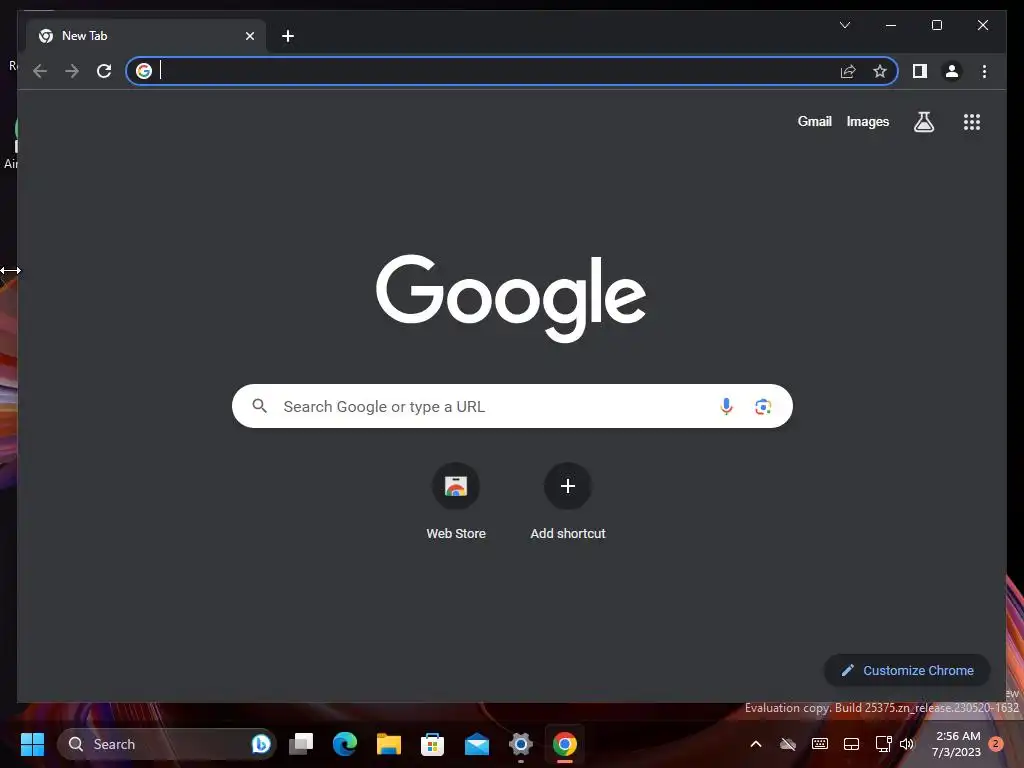
Task: Open the touch keyboard tray icon
Action: click(820, 744)
